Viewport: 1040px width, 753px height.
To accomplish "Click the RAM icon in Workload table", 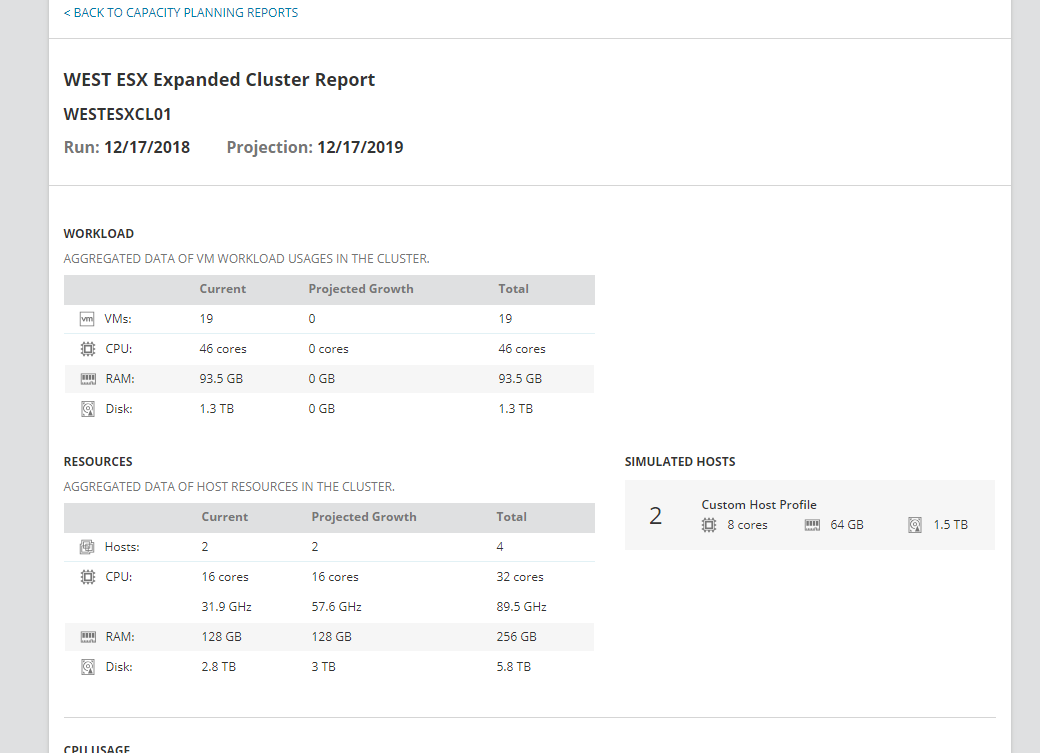I will click(x=88, y=379).
